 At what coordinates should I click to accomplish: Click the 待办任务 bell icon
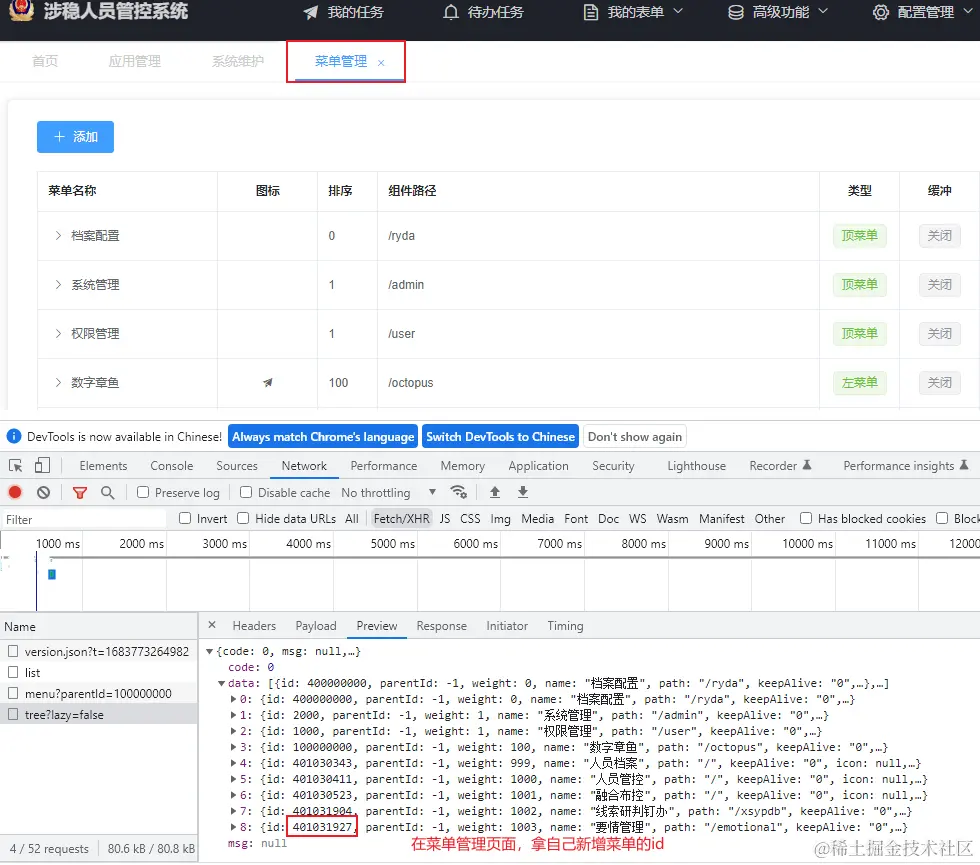point(451,12)
